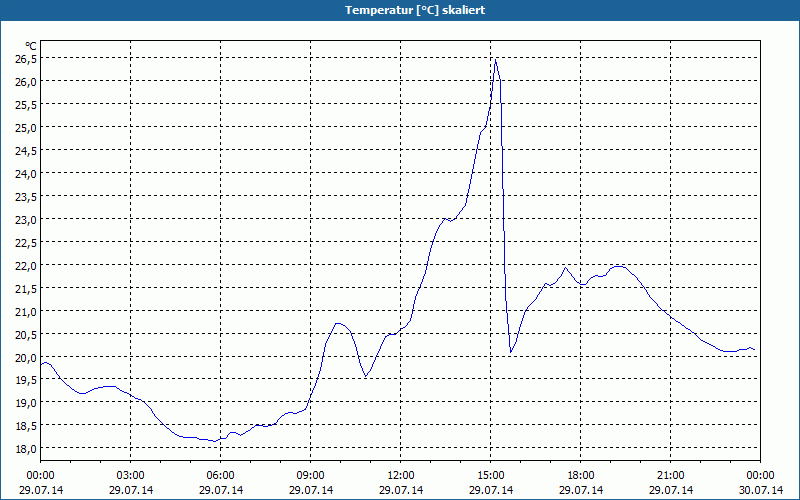Click the 22,0 temperature axis label
Image resolution: width=800 pixels, height=500 pixels.
[26, 265]
